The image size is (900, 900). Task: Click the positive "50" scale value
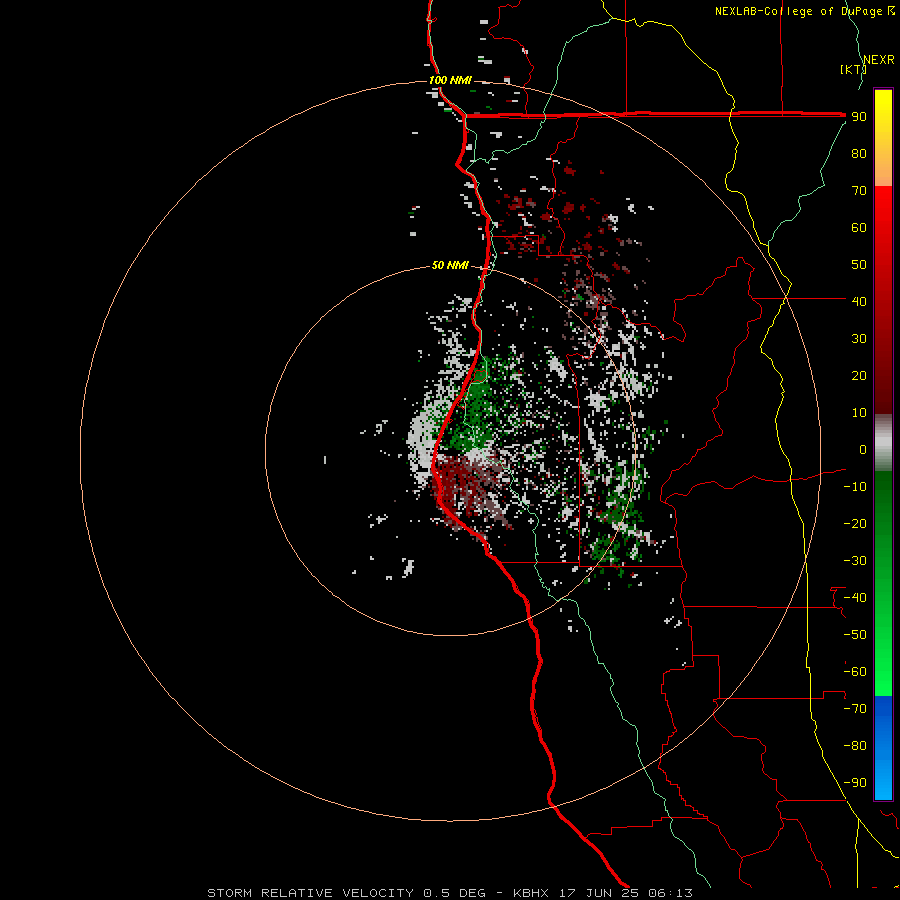859,265
